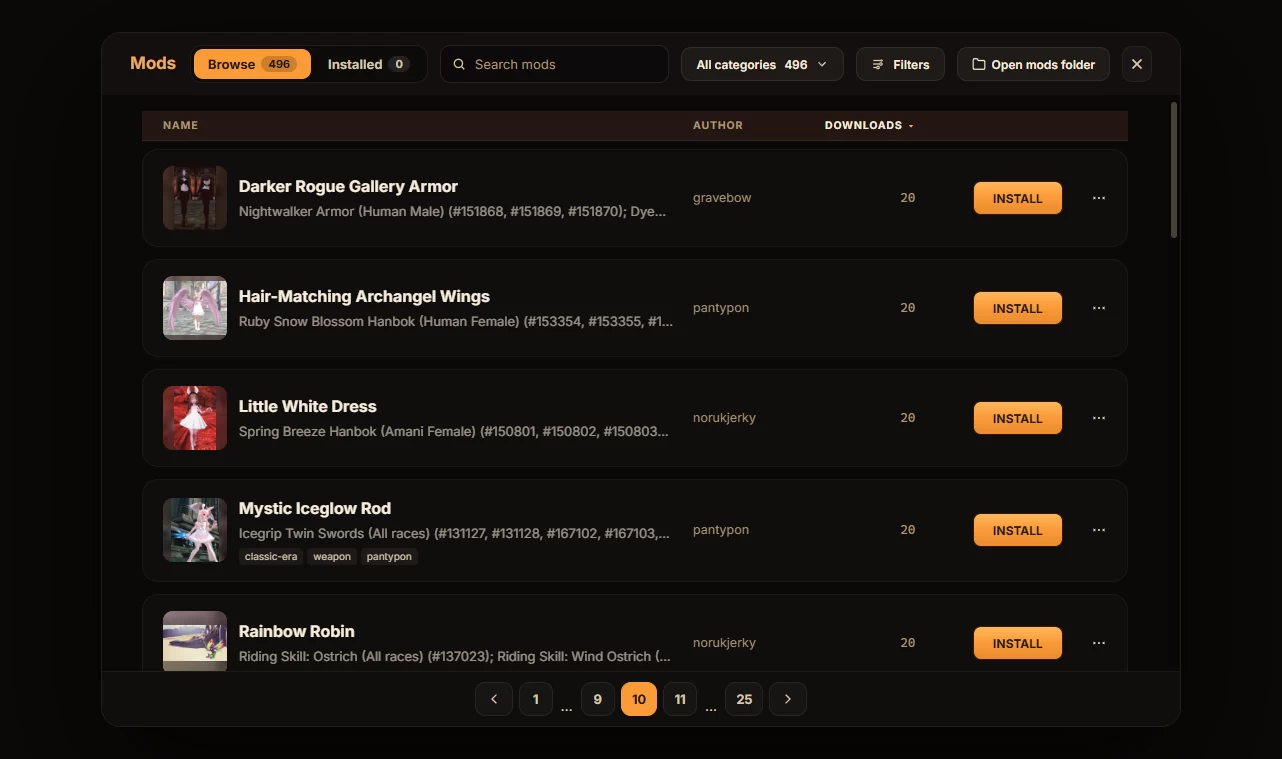Open Little White Dress thumbnail
1282x759 pixels.
195,418
